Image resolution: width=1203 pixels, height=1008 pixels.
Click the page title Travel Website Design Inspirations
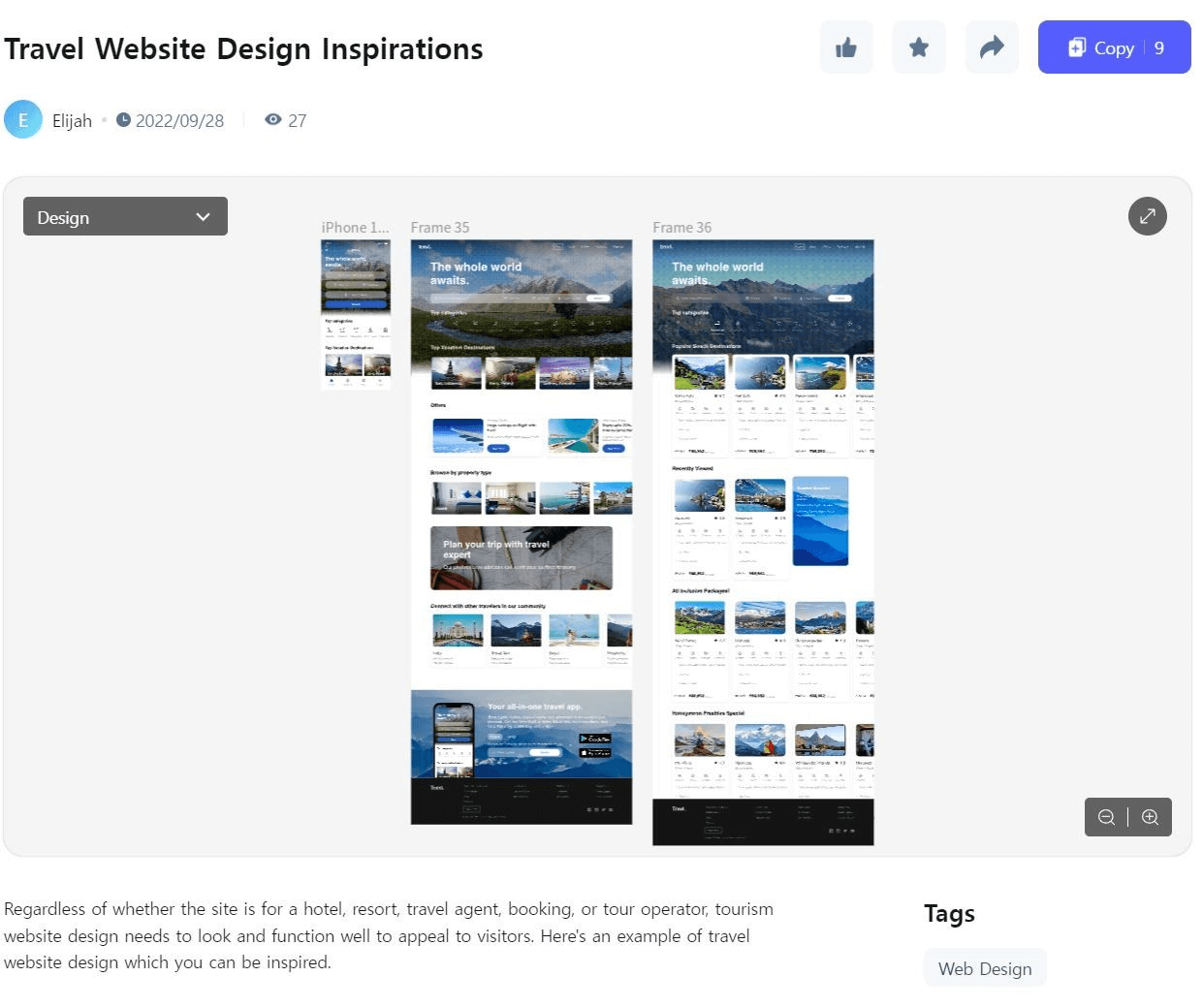(243, 49)
